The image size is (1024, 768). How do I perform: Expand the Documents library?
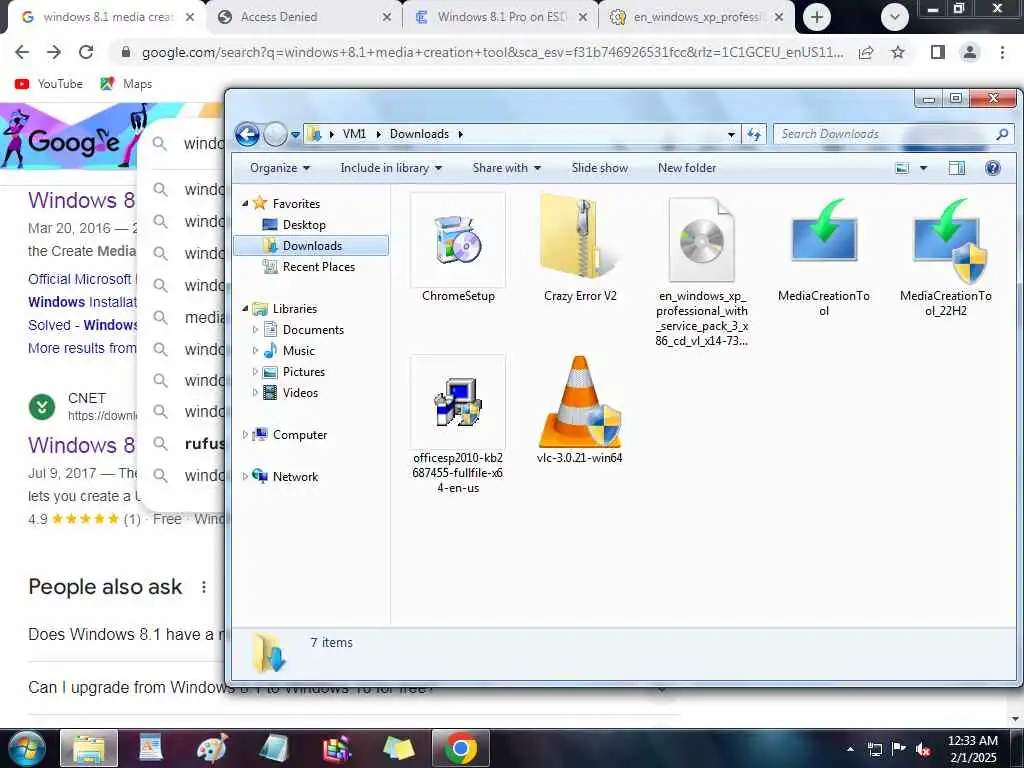pyautogui.click(x=255, y=330)
